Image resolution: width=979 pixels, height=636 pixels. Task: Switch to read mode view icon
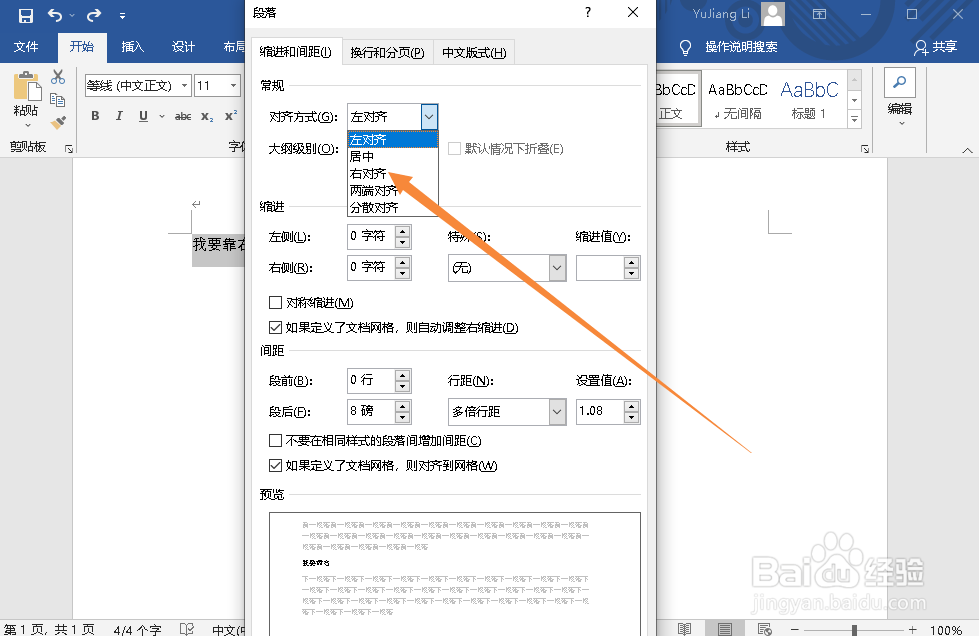click(x=684, y=629)
